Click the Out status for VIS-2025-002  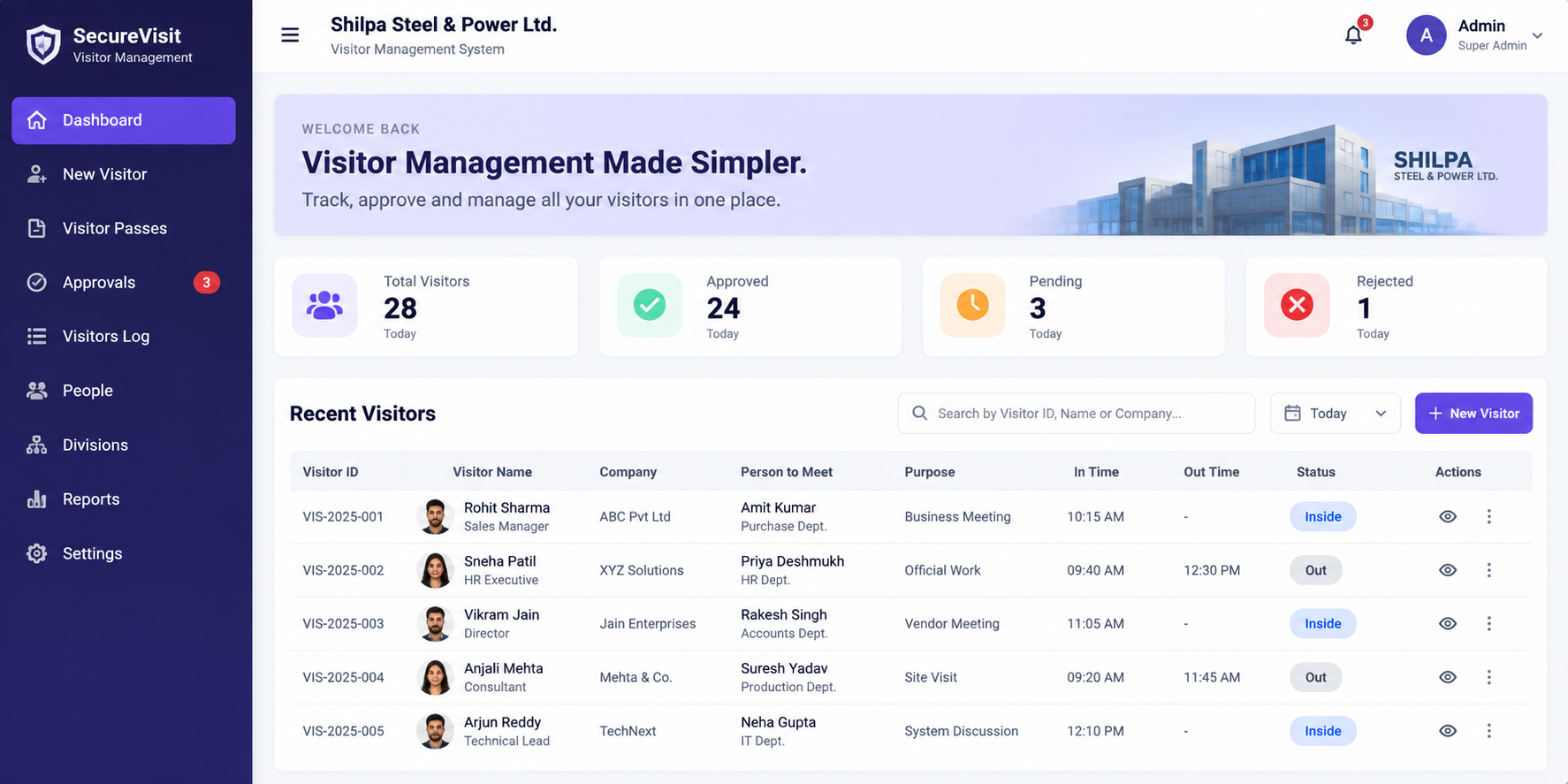point(1315,570)
